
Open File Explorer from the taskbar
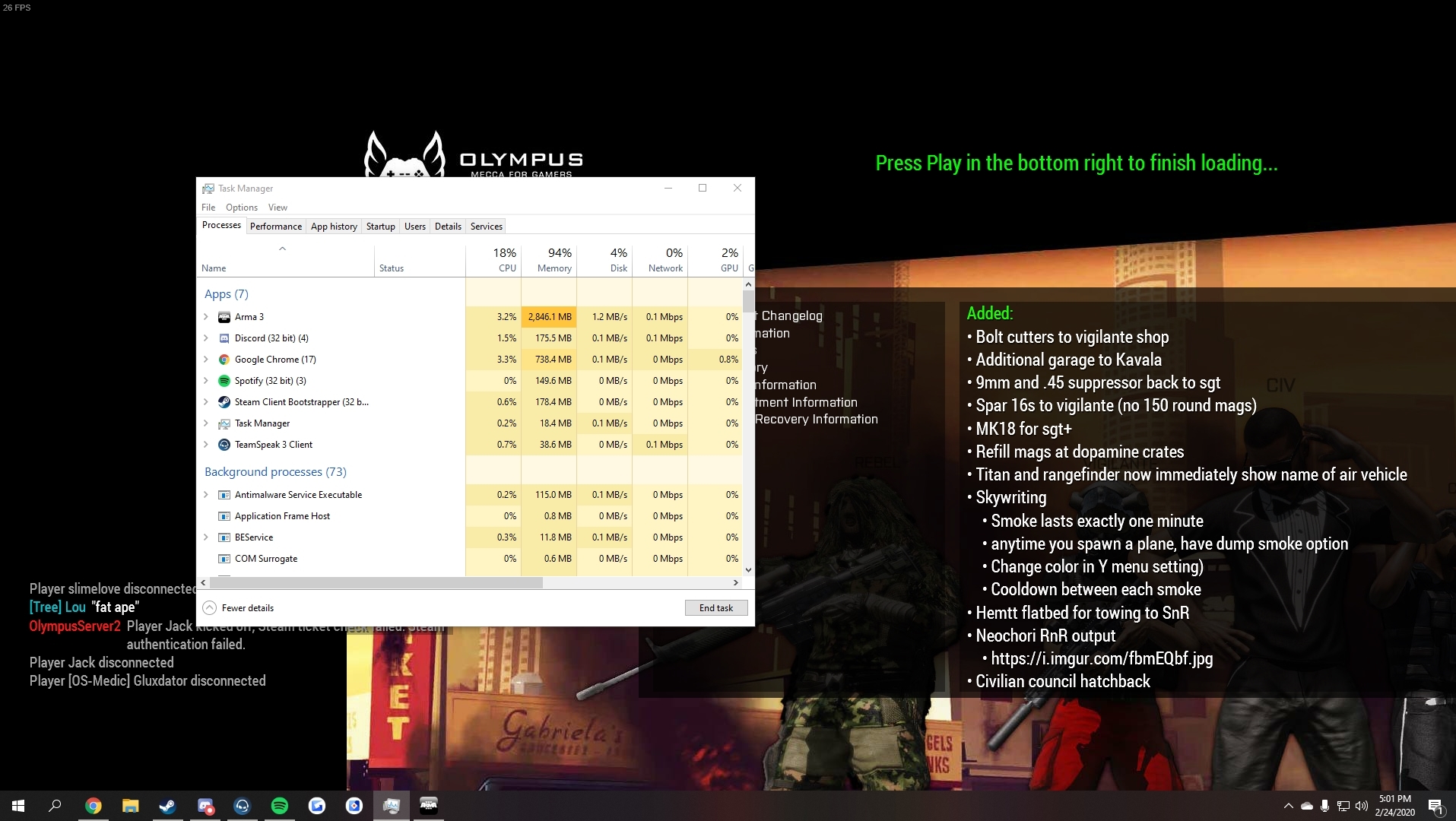131,806
